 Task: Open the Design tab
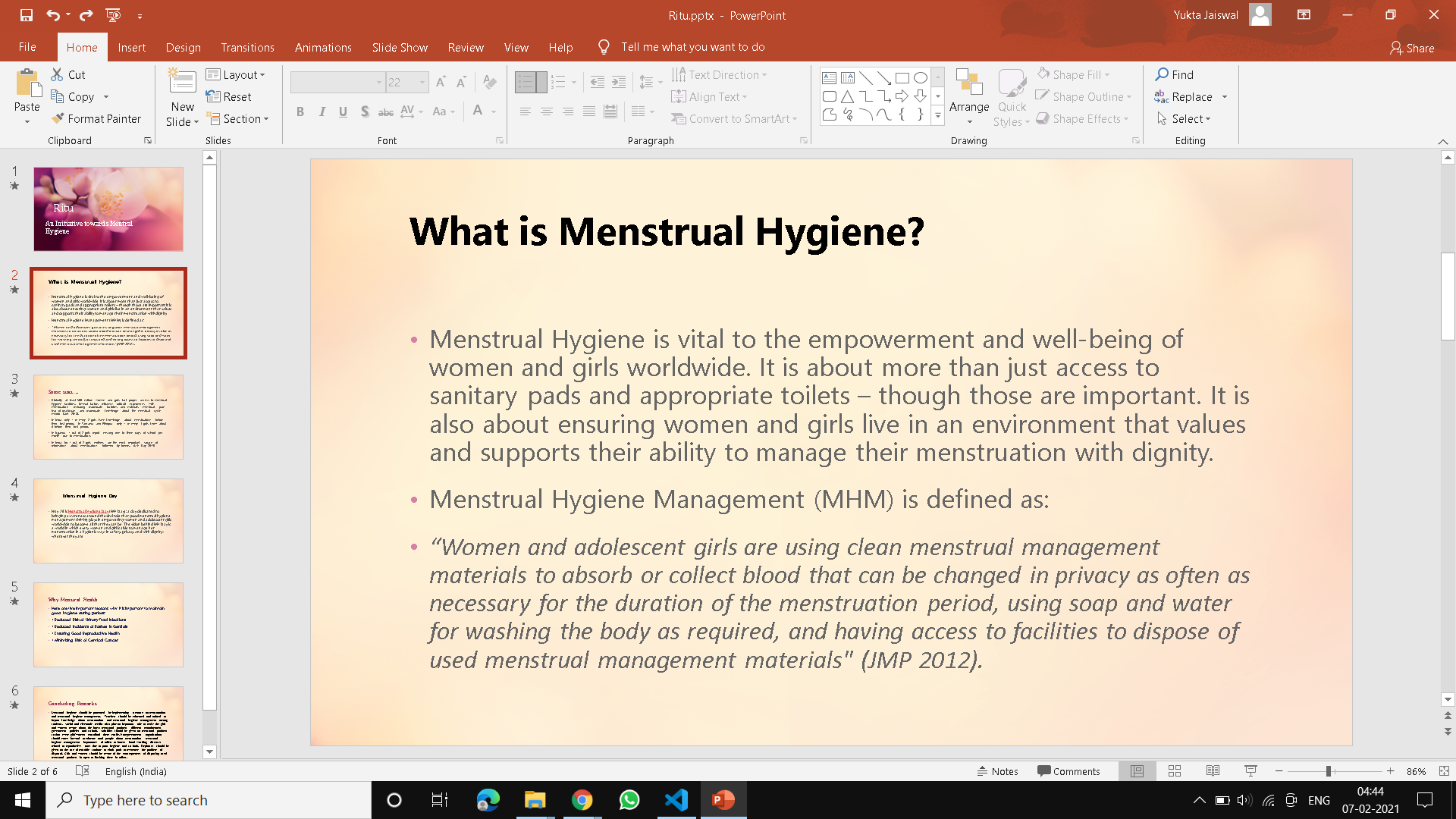[183, 47]
